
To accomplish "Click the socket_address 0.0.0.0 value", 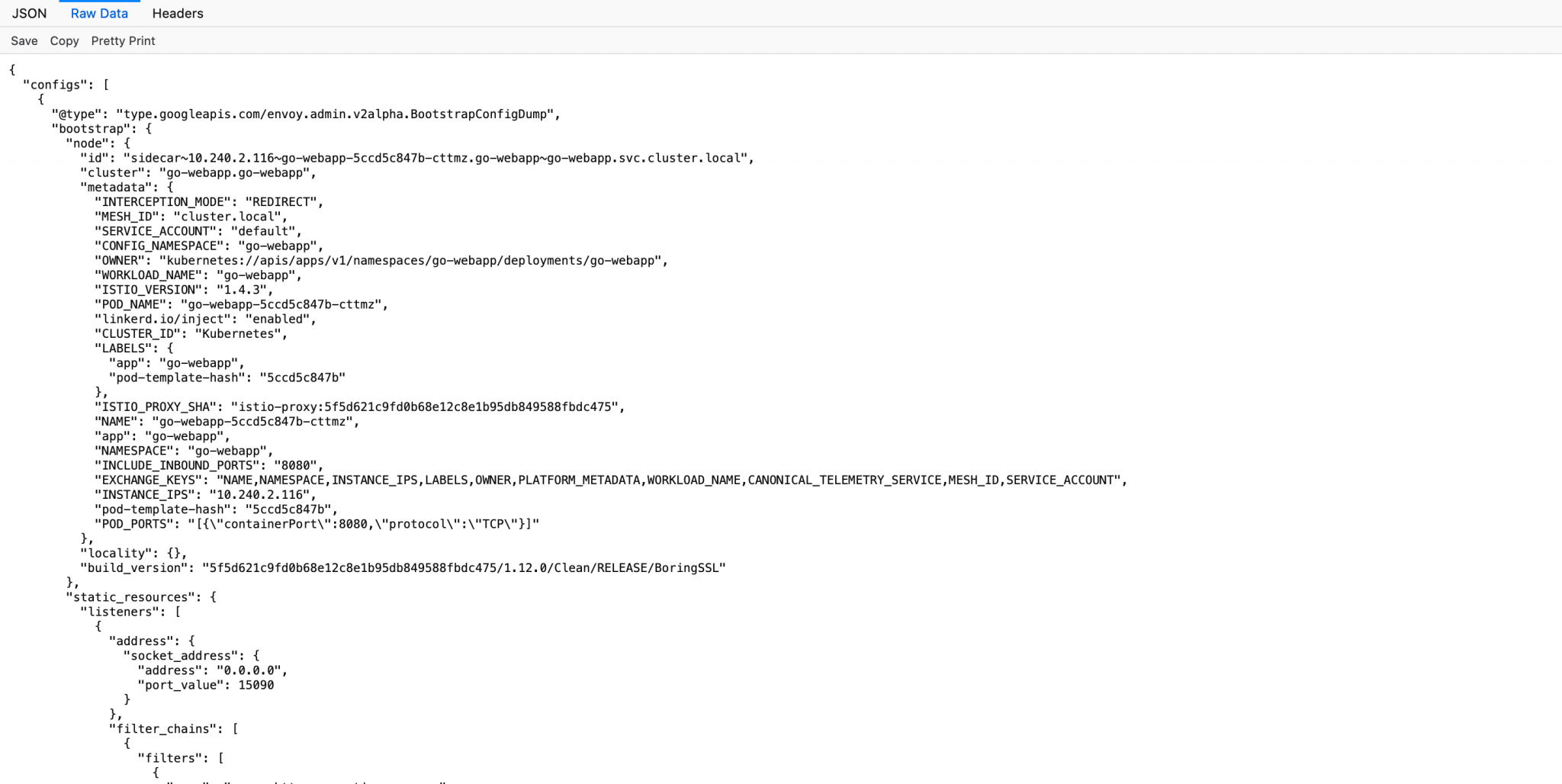I will 253,670.
